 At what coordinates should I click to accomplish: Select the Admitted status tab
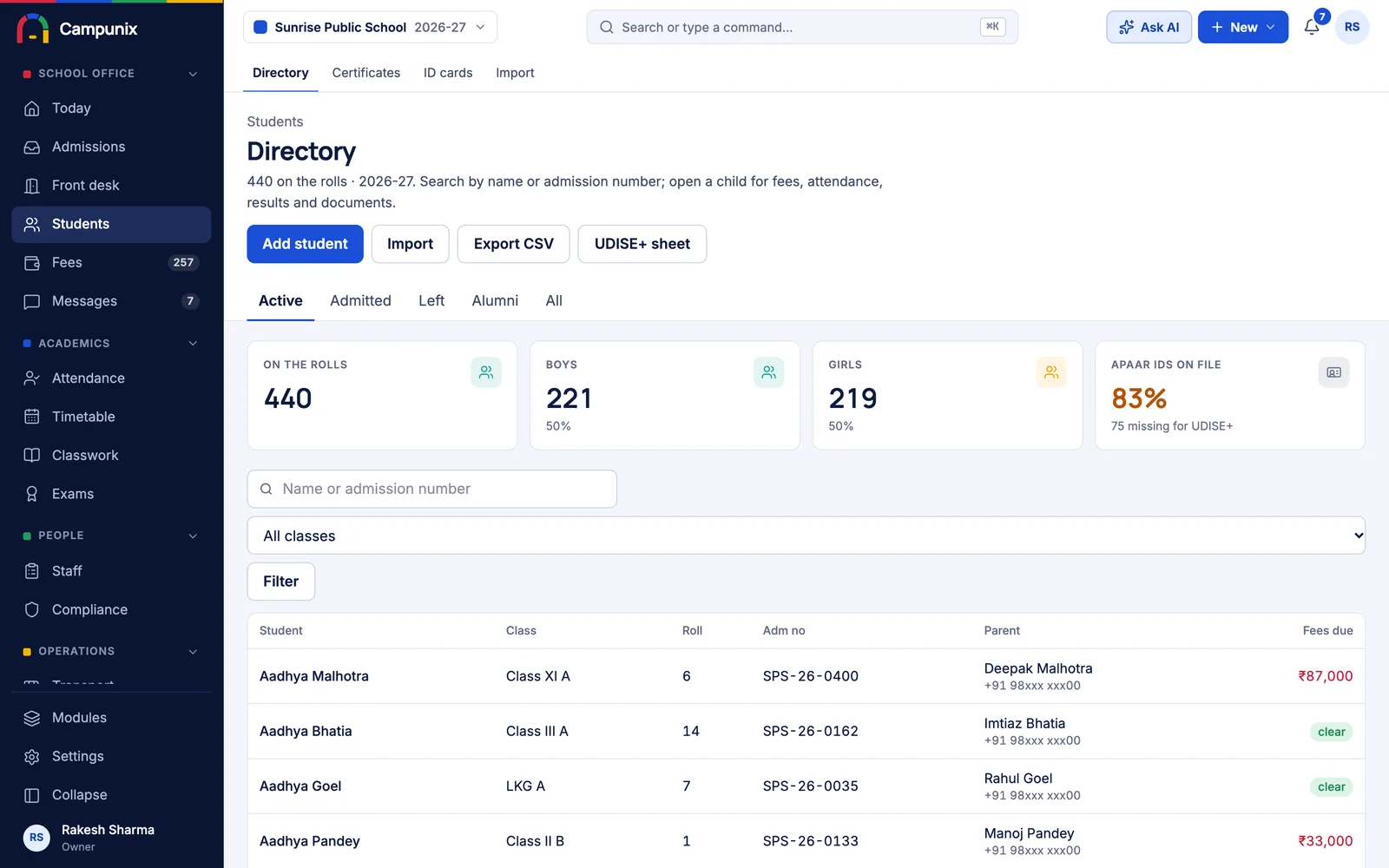pyautogui.click(x=360, y=300)
